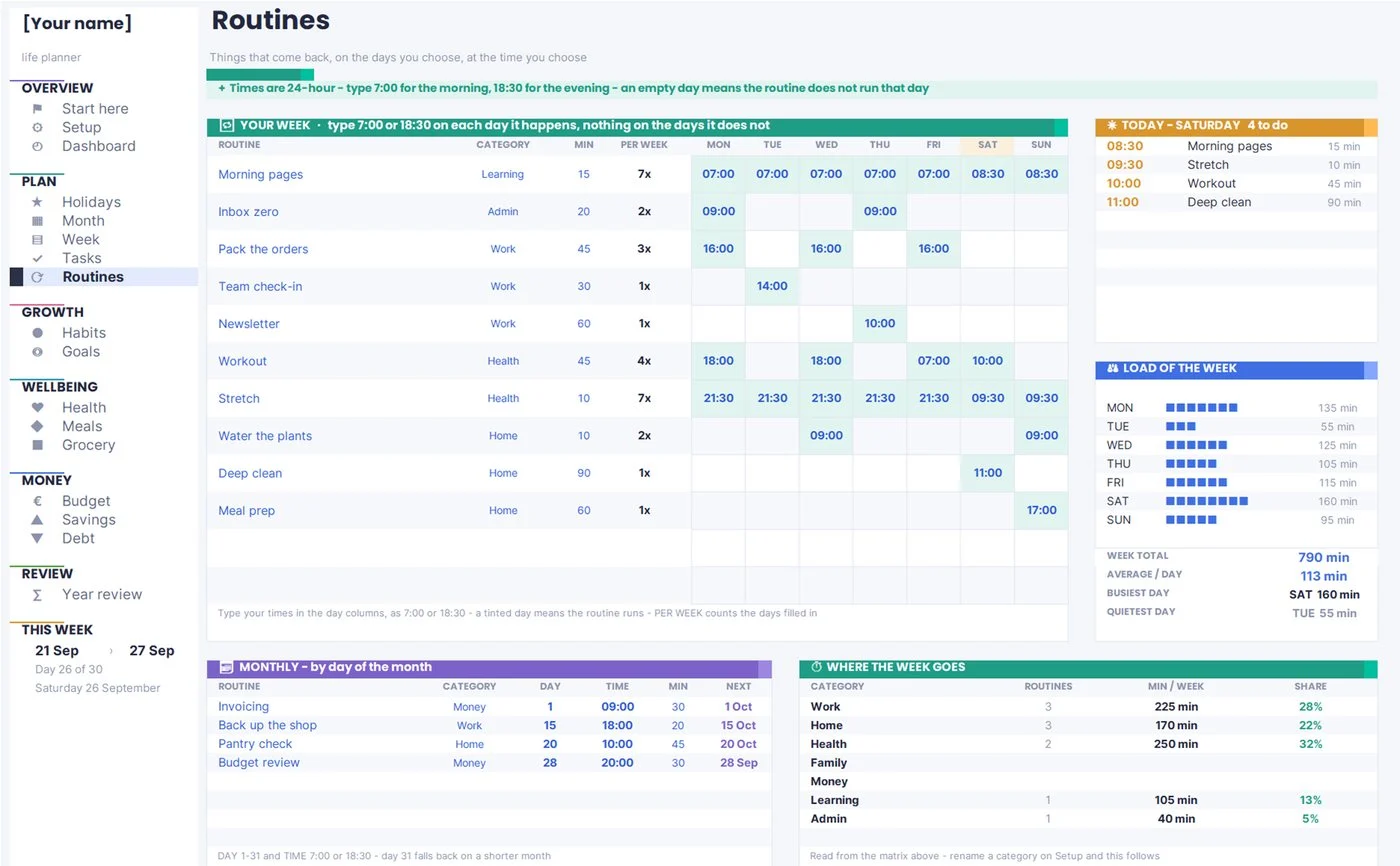Click the Saturday 26 September date text
This screenshot has width=1400, height=866.
[97, 688]
